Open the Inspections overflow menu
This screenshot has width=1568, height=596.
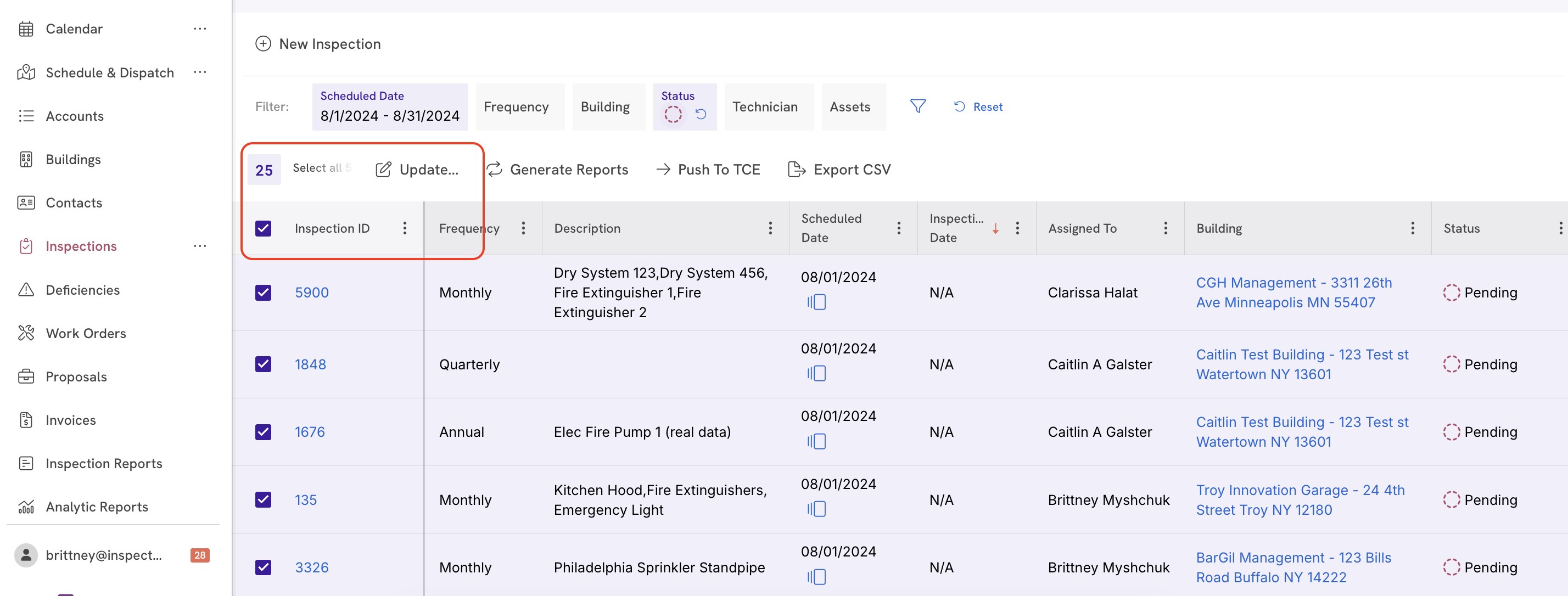[x=200, y=246]
